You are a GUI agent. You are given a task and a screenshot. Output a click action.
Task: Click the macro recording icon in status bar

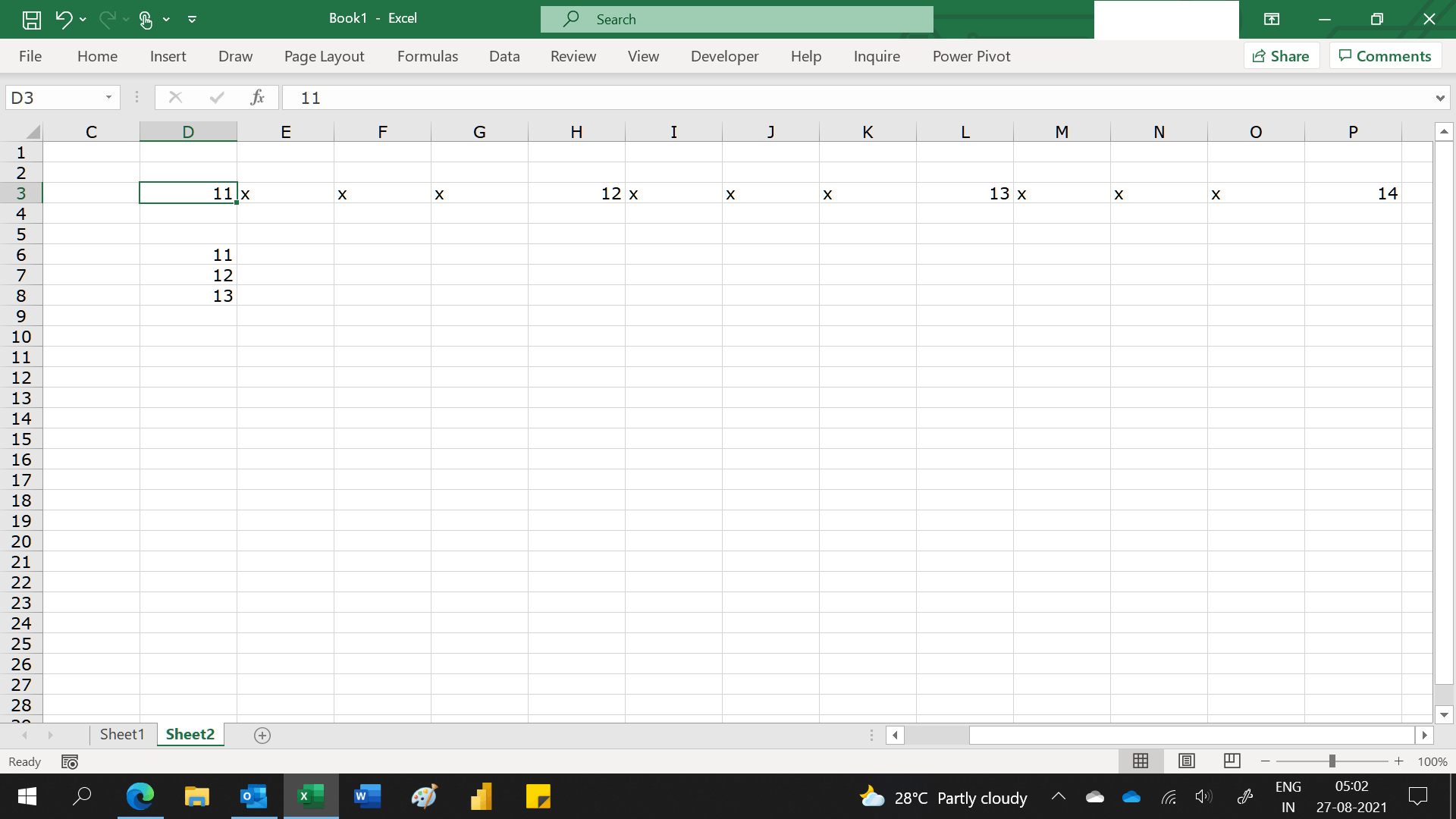[x=70, y=761]
